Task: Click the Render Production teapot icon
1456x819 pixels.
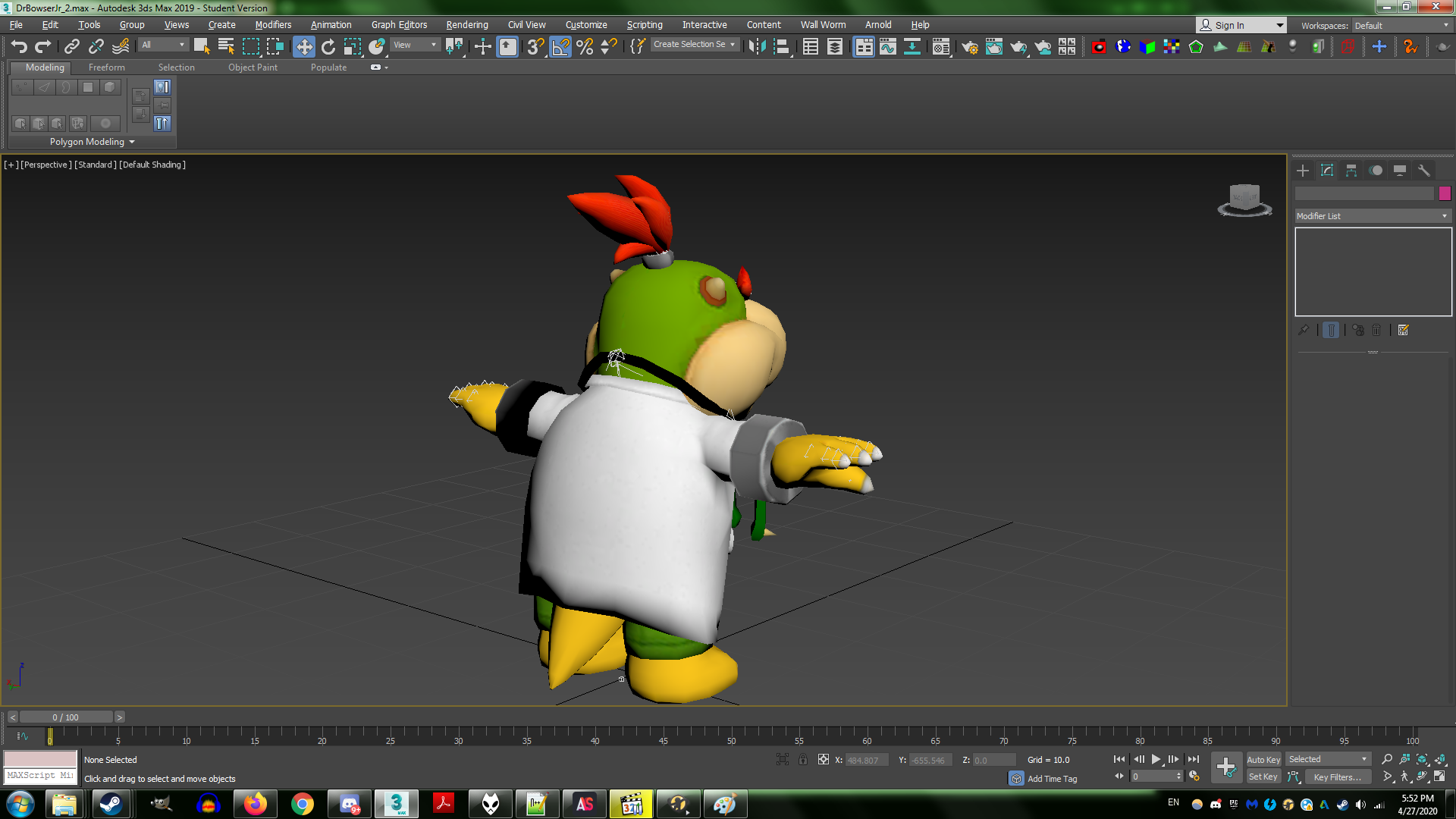Action: 1018,47
